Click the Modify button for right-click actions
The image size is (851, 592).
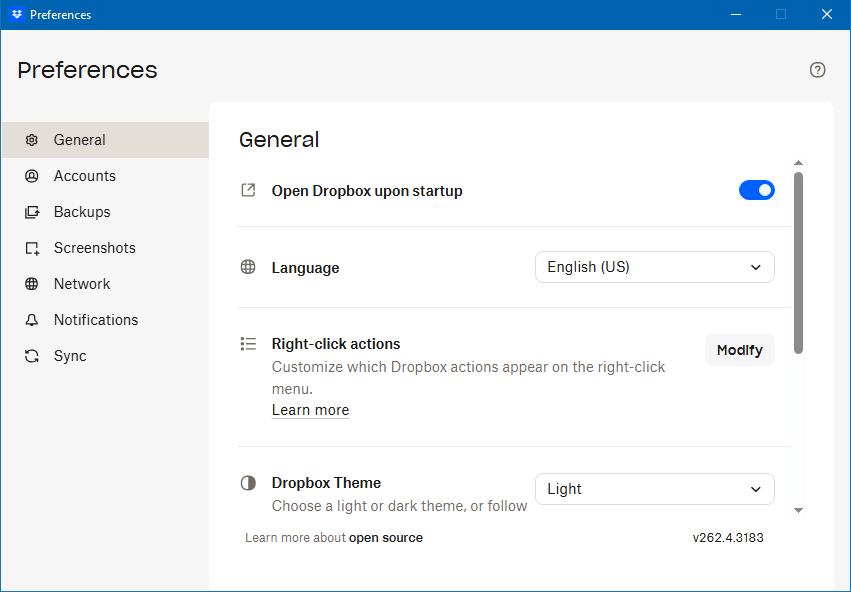coord(740,350)
